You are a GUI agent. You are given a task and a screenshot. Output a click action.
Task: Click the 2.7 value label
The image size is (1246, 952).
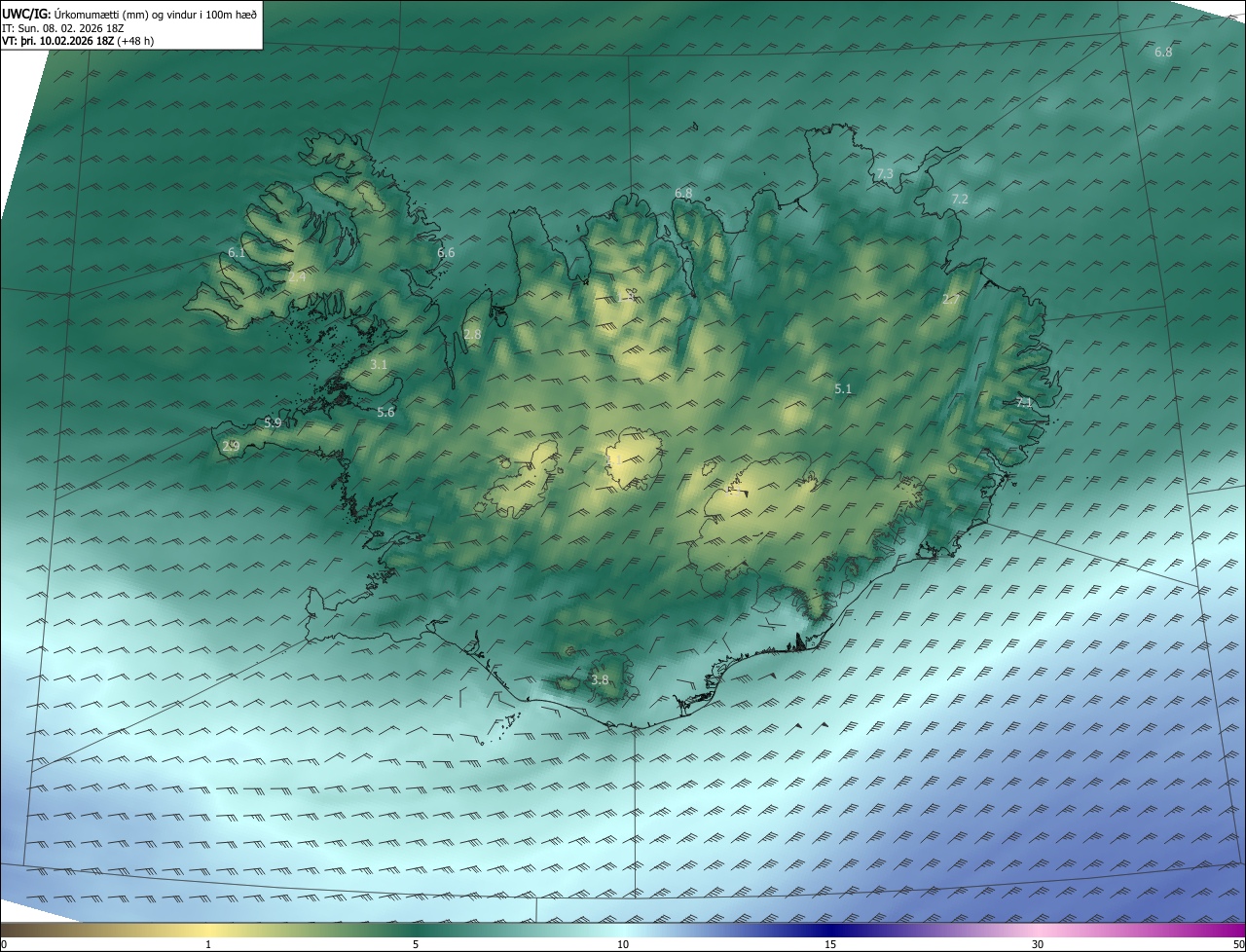point(950,300)
